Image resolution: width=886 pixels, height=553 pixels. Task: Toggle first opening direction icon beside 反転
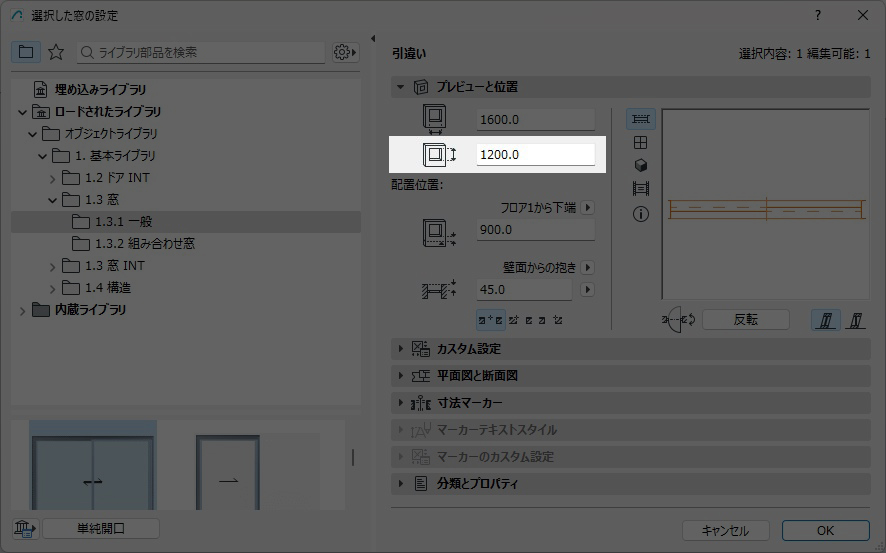(826, 320)
